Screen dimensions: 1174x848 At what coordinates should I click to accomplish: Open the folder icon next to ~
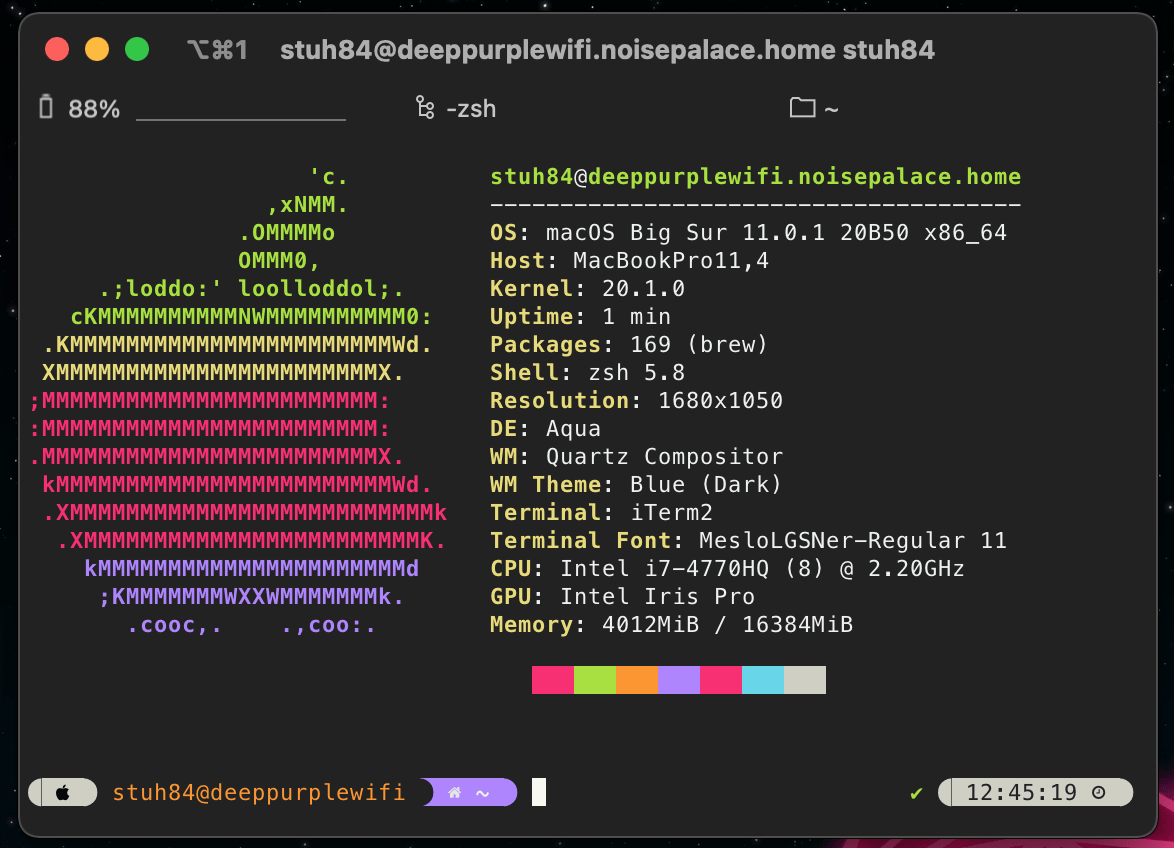click(x=801, y=107)
